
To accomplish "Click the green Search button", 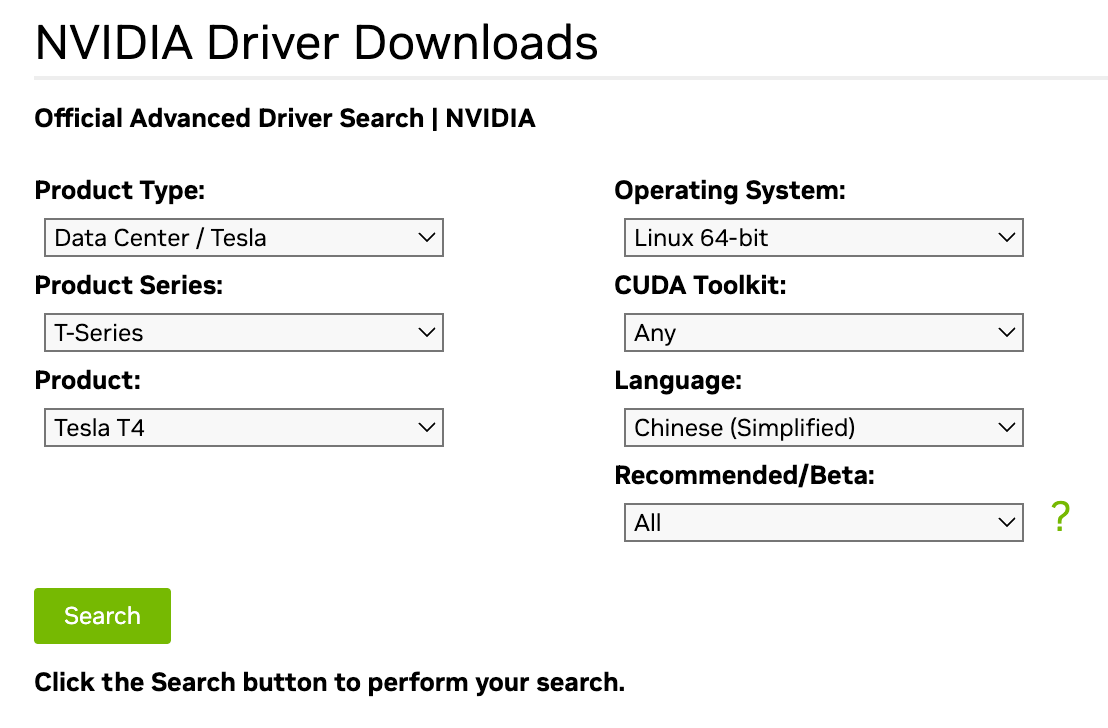I will coord(102,616).
